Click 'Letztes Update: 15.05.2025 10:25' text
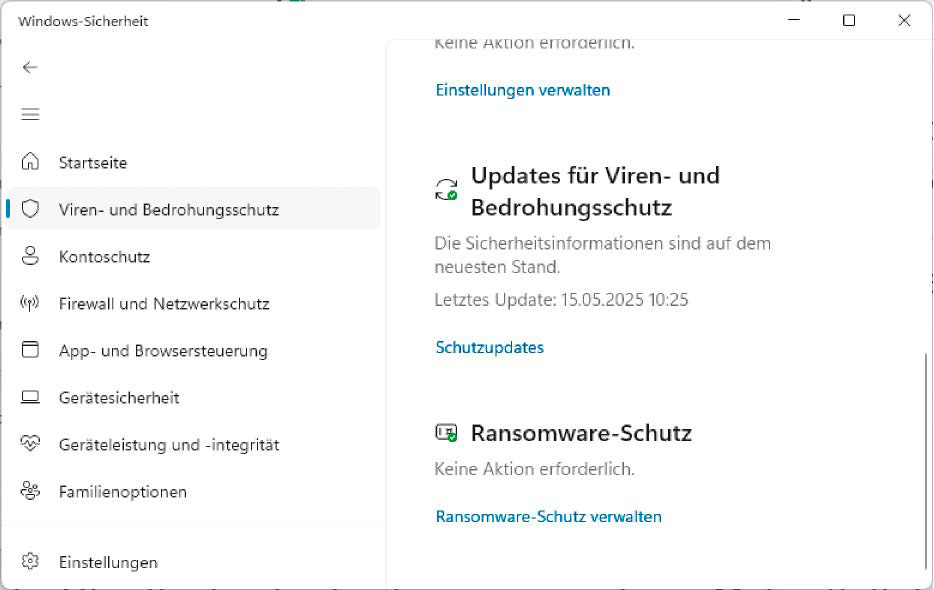Screen dimensions: 934x590 [x=561, y=299]
